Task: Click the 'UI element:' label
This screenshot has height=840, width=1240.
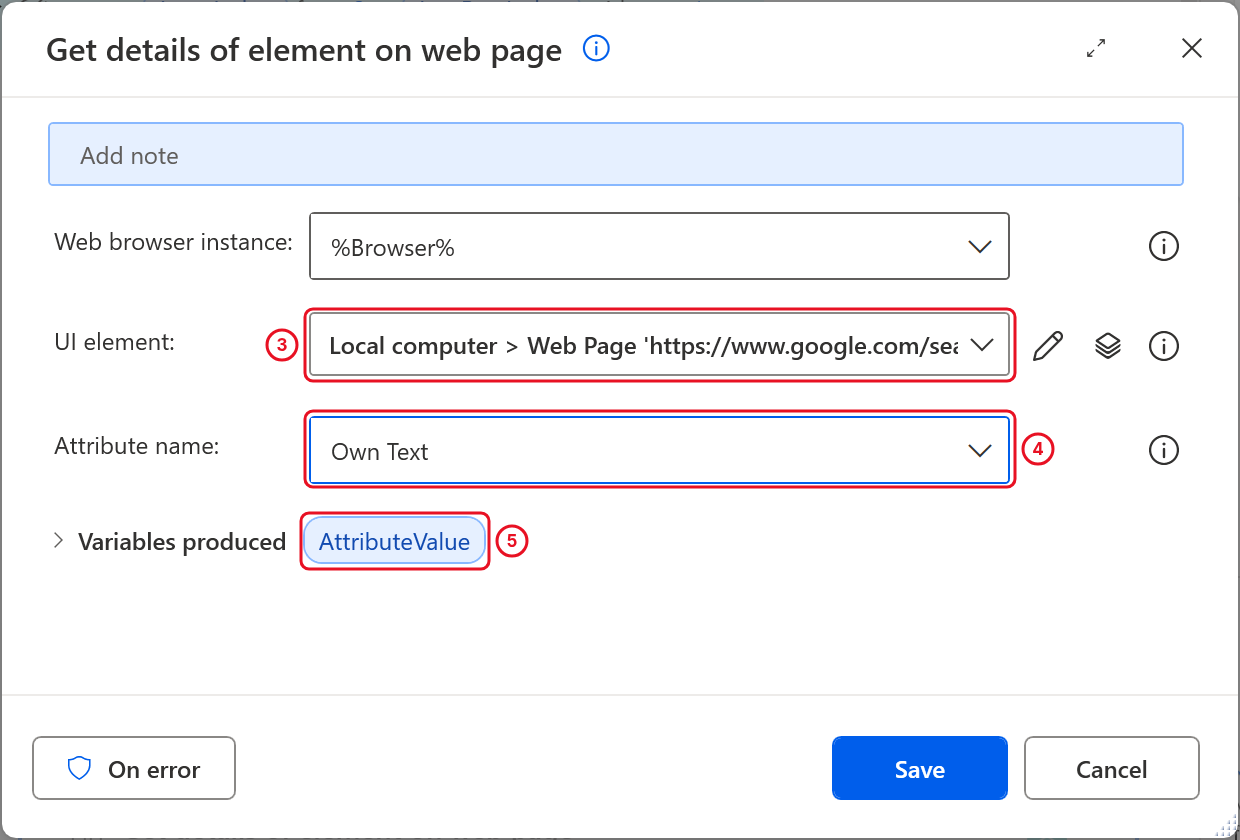Action: 114,342
